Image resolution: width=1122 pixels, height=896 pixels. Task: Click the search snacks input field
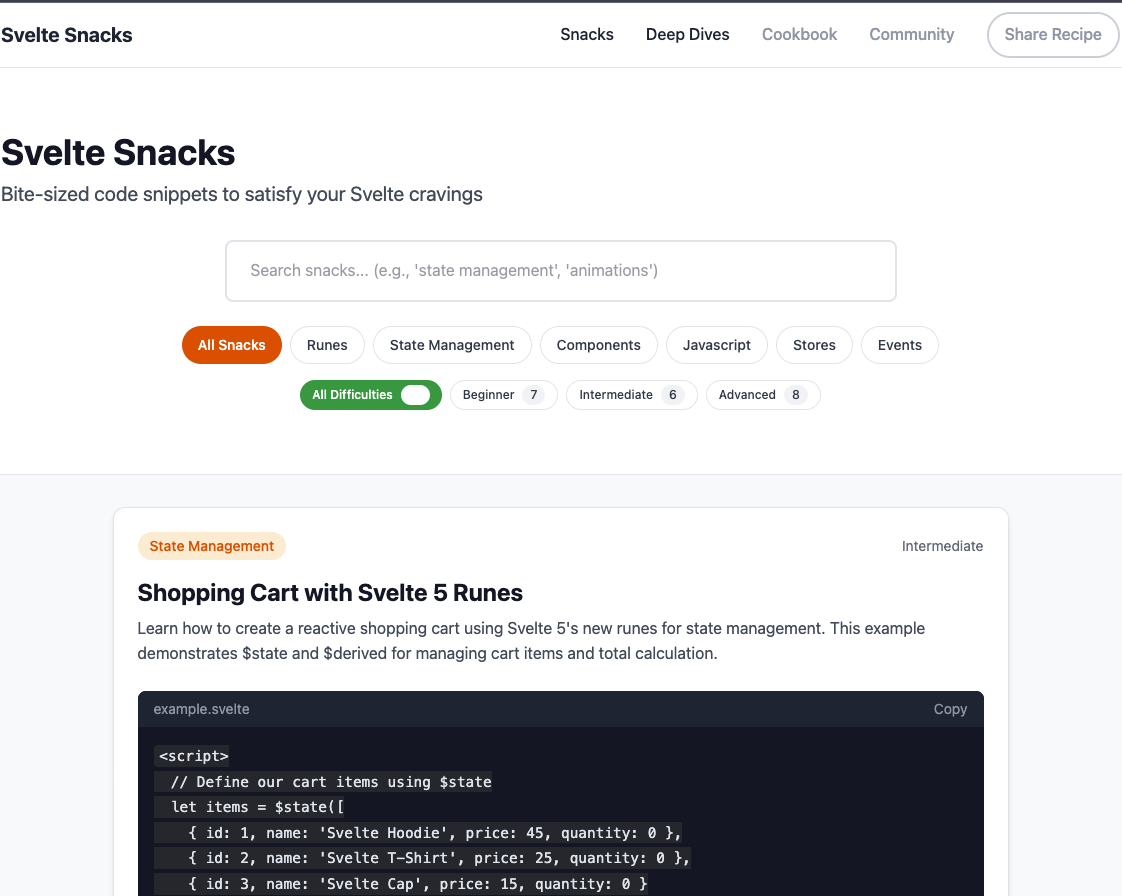point(560,270)
